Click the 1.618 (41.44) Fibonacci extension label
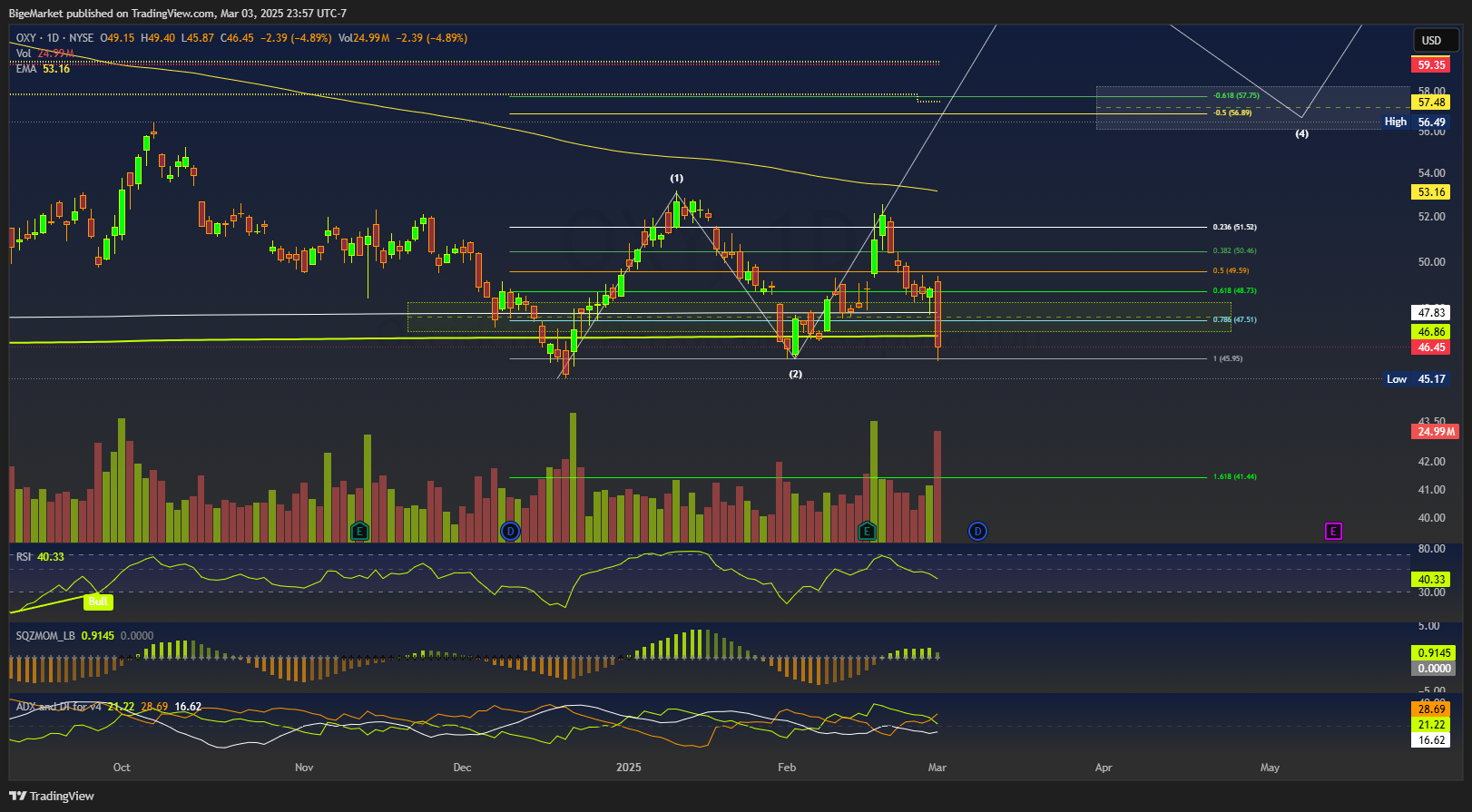This screenshot has height=812, width=1472. (x=1234, y=476)
